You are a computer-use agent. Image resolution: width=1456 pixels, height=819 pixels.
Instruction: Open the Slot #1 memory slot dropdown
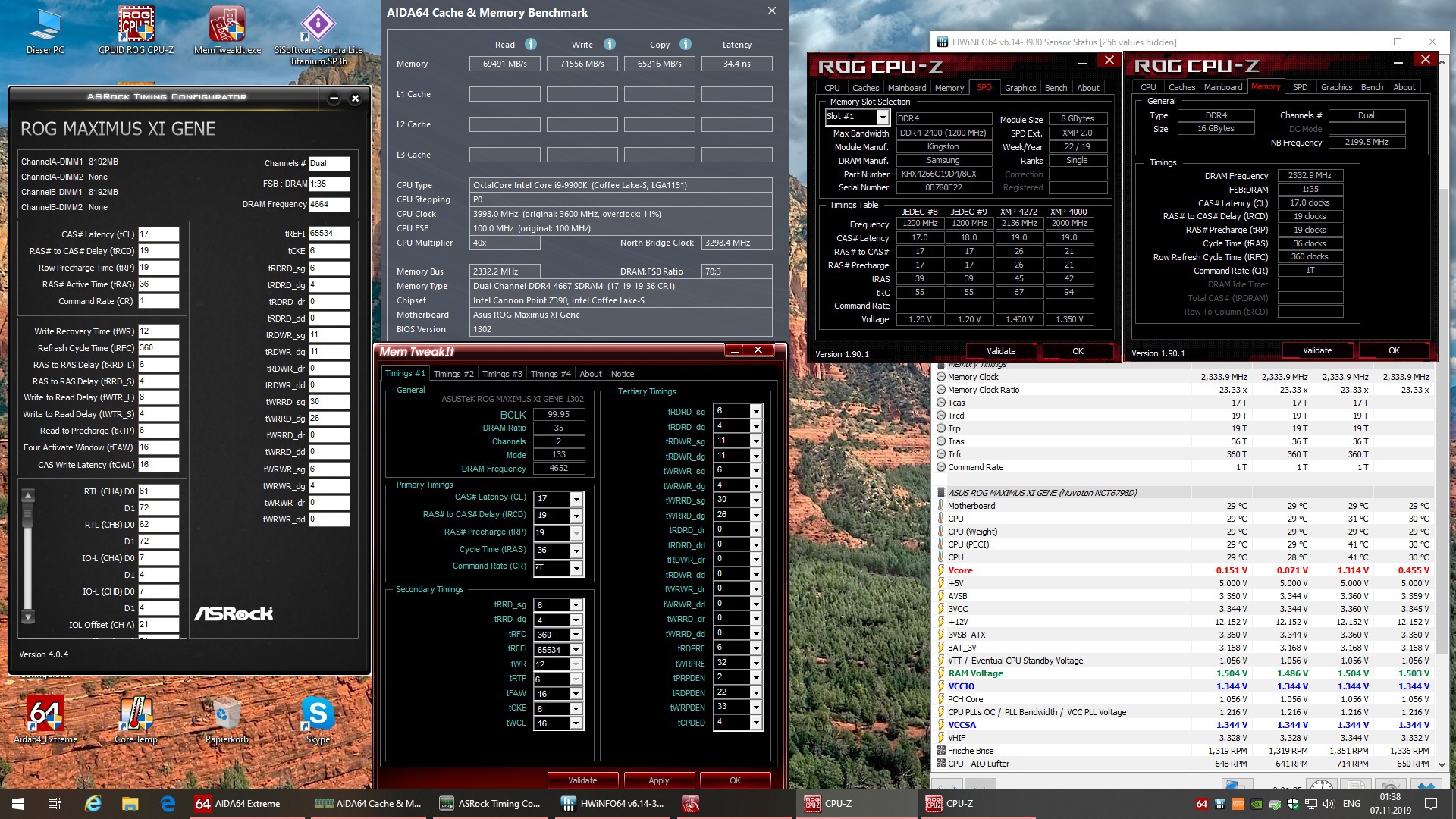(882, 117)
